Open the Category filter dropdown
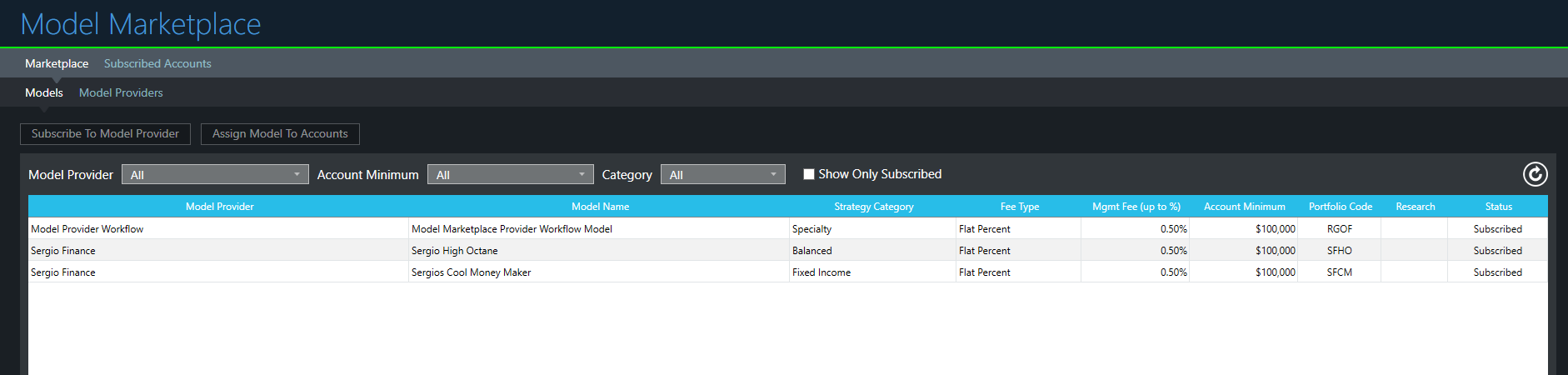 (x=722, y=174)
